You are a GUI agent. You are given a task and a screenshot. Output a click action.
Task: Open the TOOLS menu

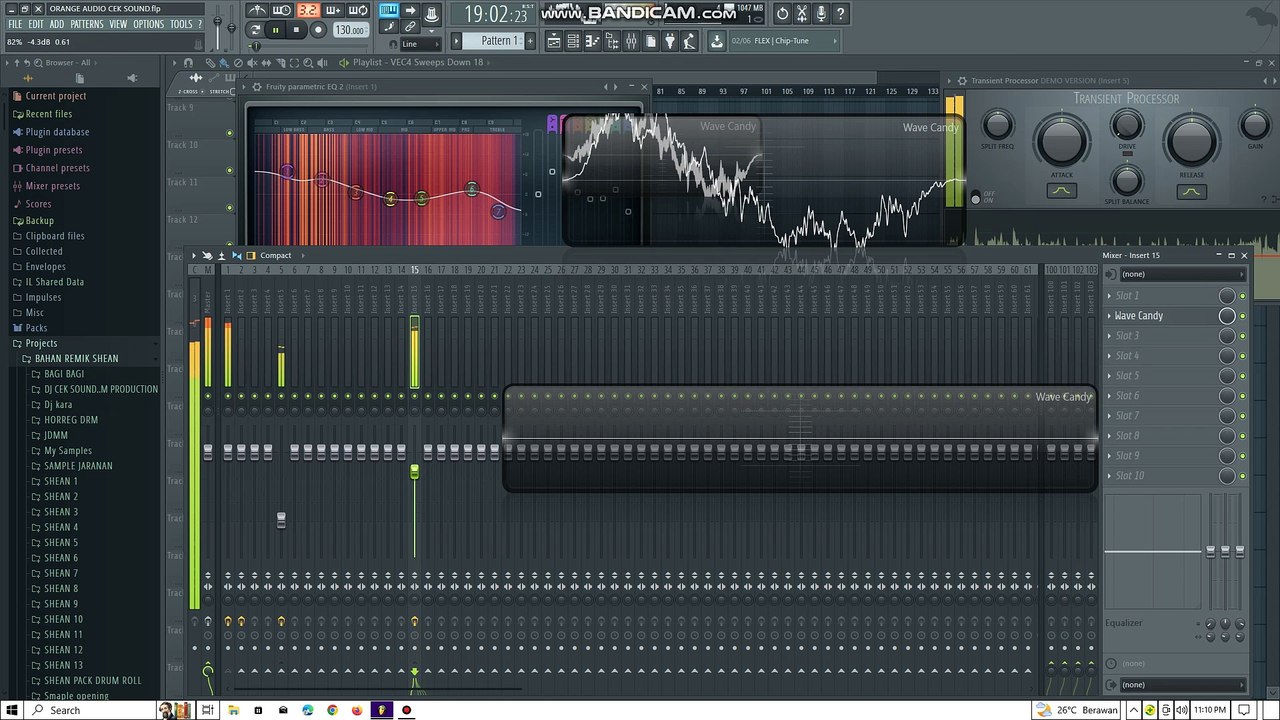[181, 24]
